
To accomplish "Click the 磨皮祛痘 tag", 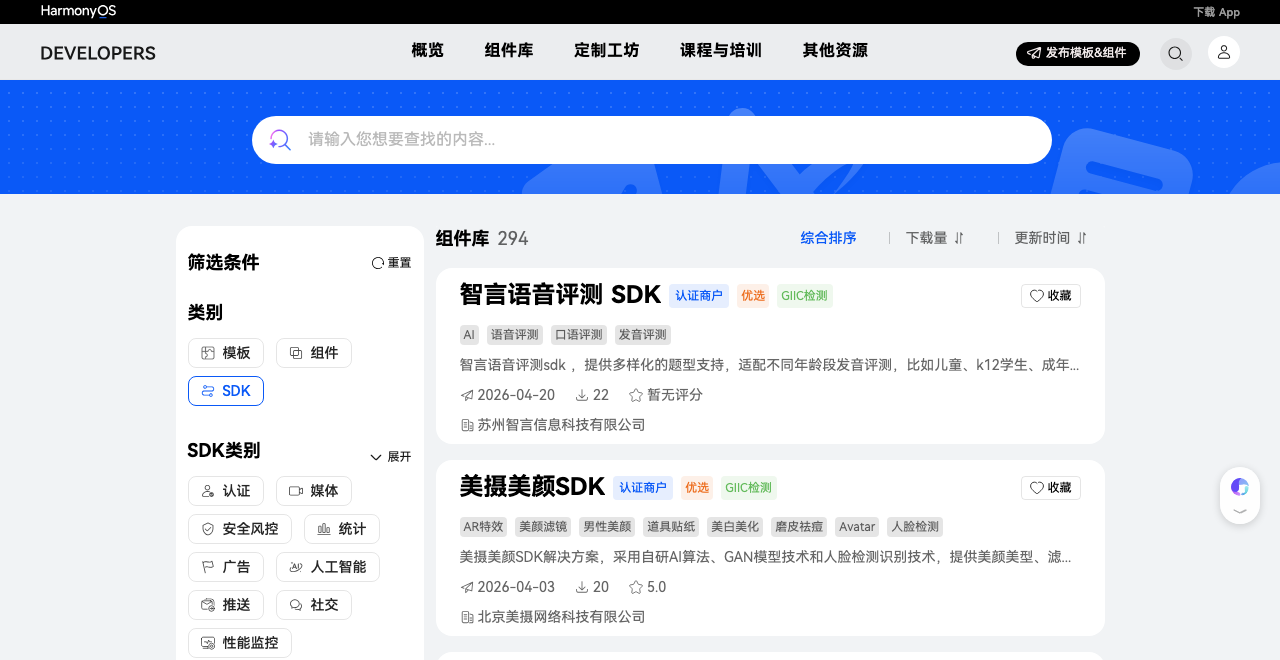I will click(799, 527).
